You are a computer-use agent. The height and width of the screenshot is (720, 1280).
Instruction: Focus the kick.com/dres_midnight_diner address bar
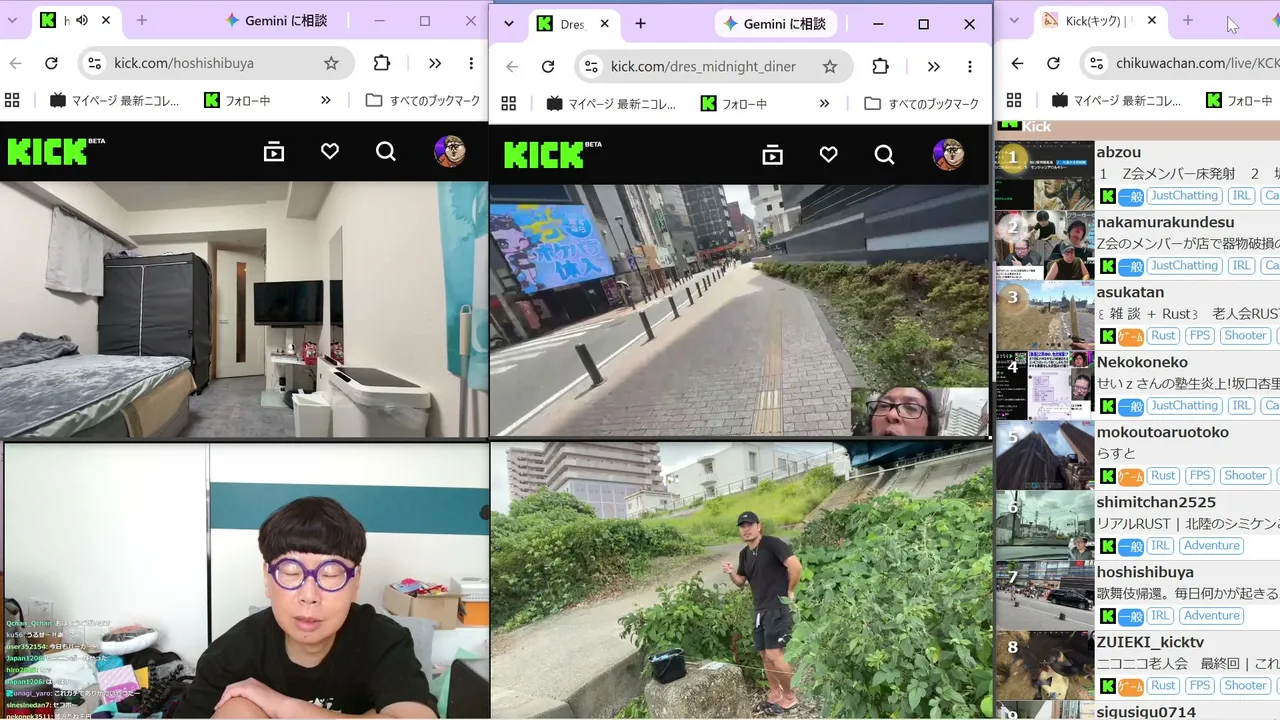(713, 67)
